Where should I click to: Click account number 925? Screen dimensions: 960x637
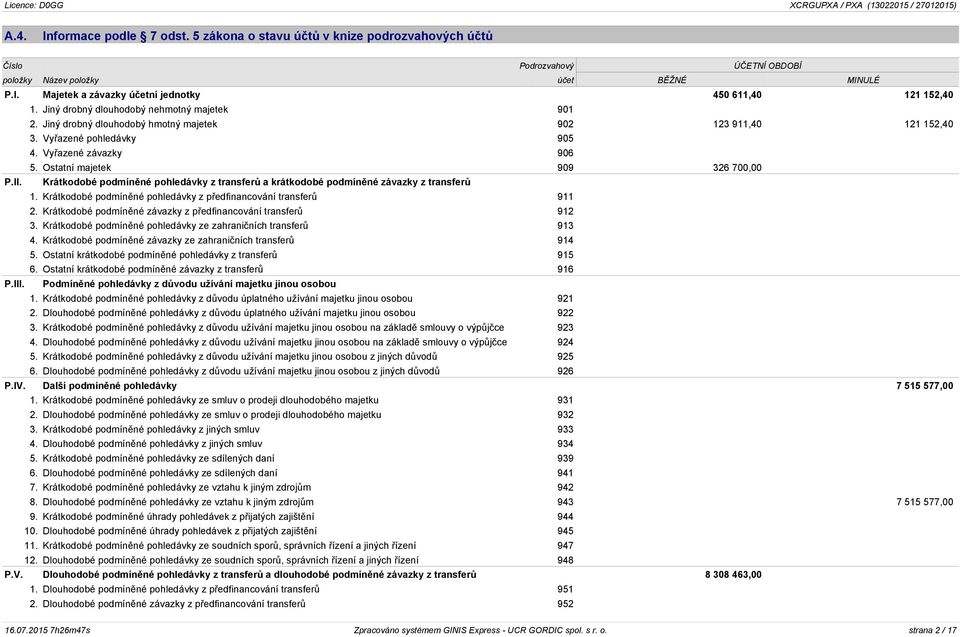(x=565, y=356)
